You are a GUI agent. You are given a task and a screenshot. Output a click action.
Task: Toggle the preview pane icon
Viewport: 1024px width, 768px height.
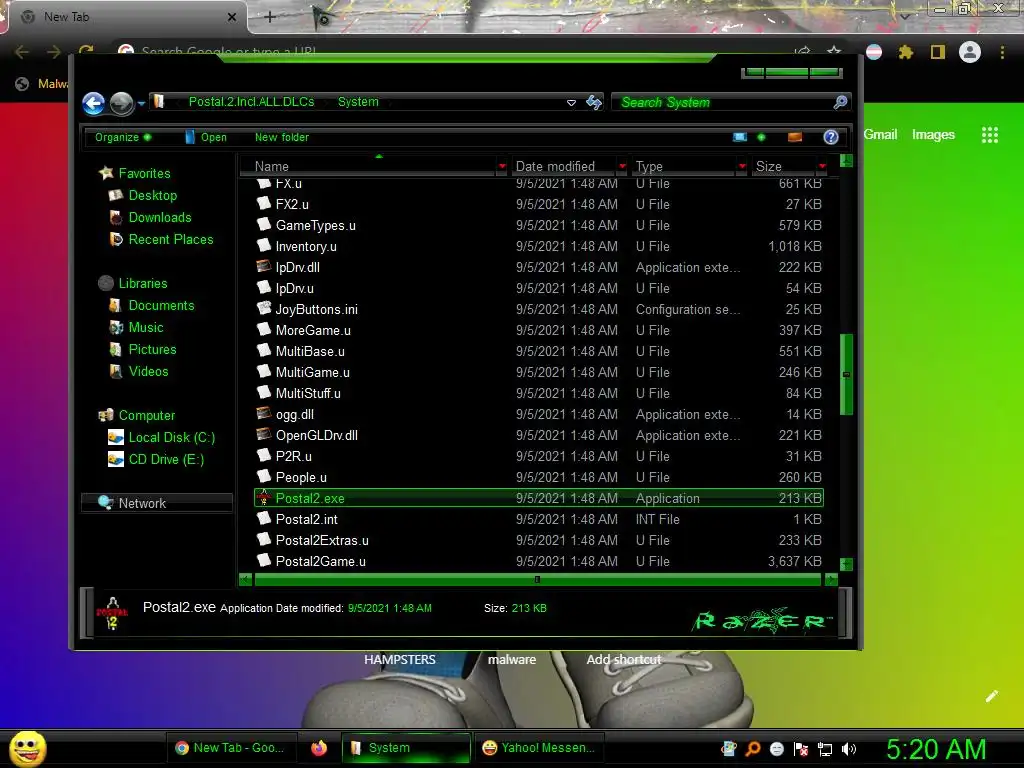point(795,137)
